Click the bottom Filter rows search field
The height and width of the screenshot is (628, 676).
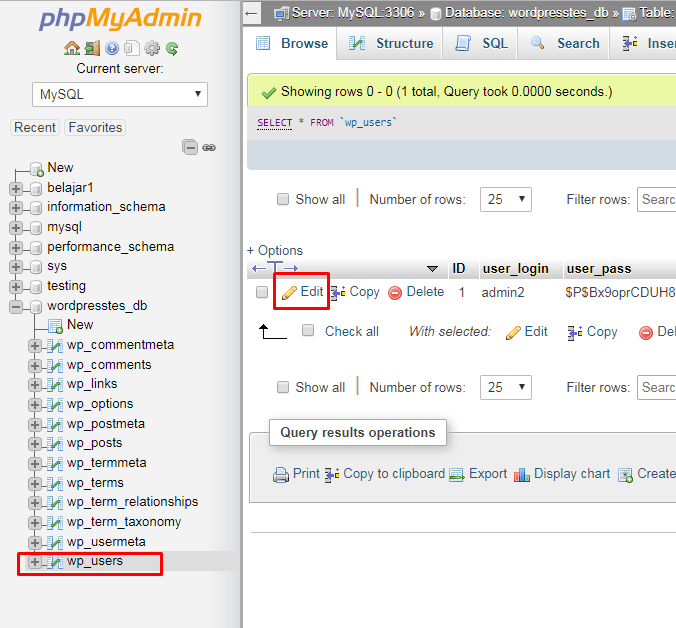click(x=657, y=387)
